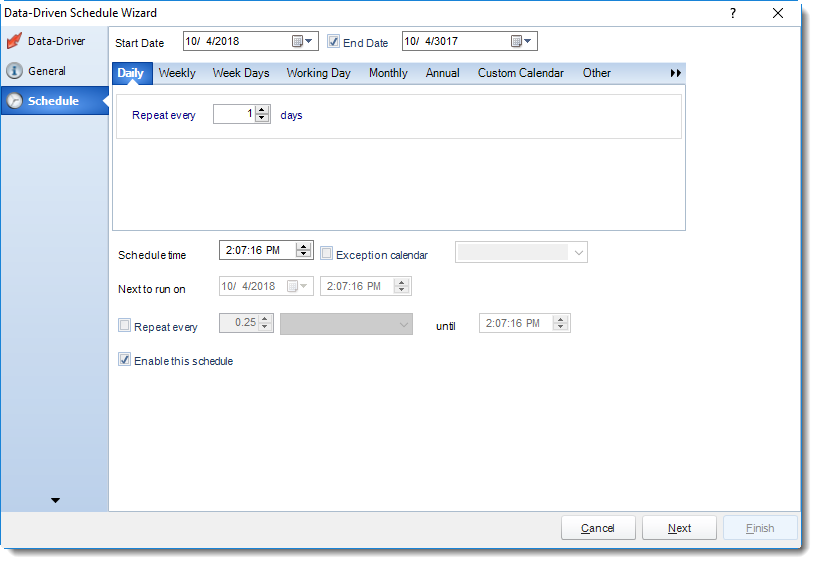Click the help question mark in title bar

[733, 13]
